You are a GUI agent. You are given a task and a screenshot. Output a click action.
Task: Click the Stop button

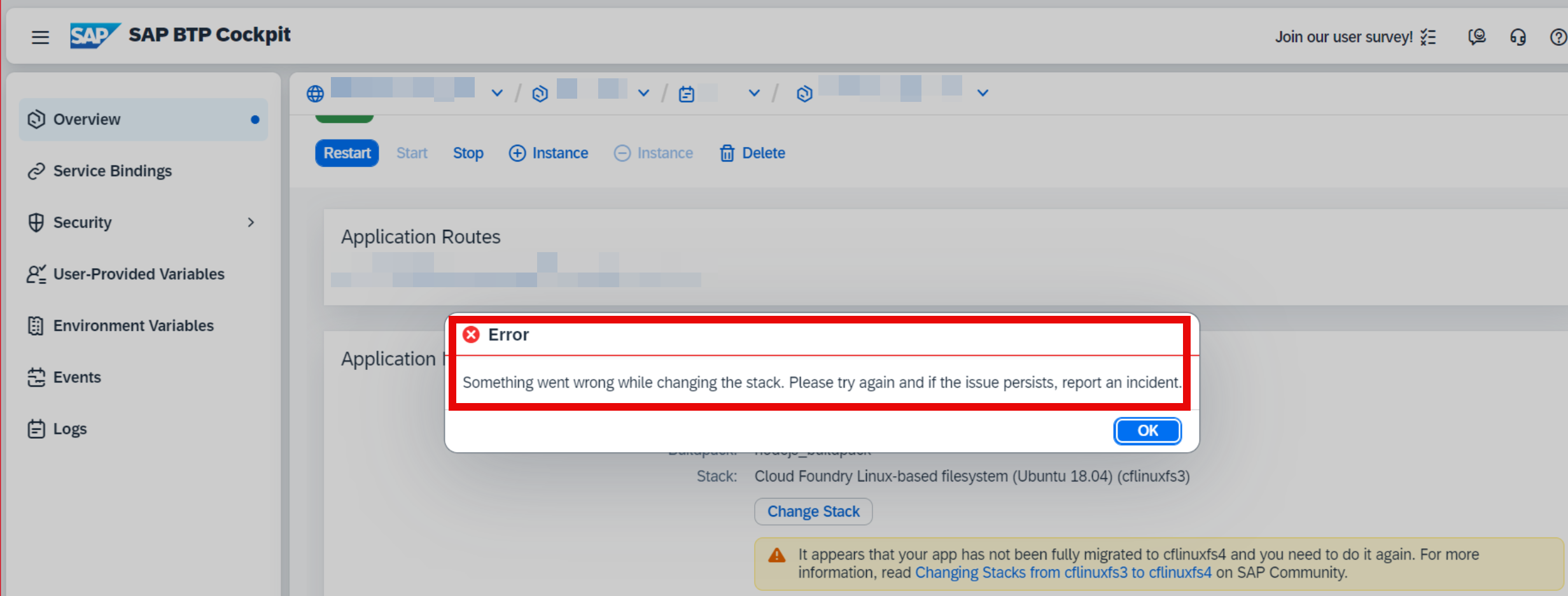(468, 153)
